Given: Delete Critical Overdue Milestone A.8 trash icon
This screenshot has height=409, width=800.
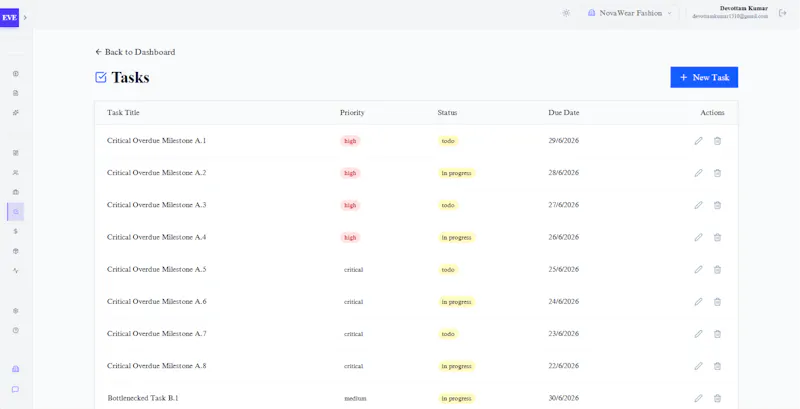Looking at the screenshot, I should point(717,366).
